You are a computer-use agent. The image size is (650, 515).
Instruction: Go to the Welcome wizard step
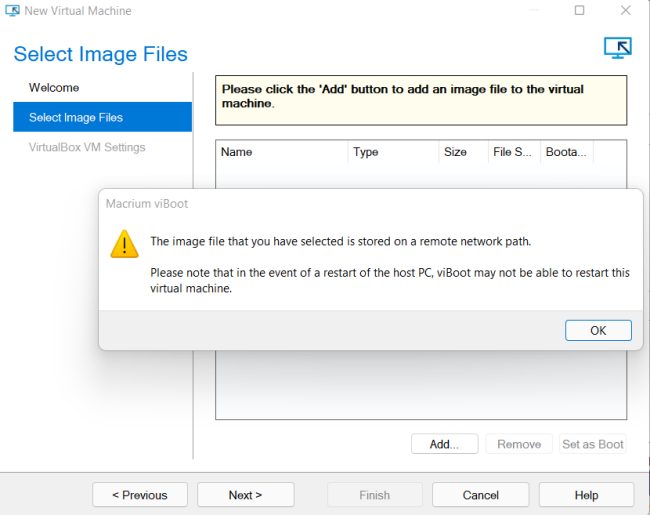coord(54,88)
